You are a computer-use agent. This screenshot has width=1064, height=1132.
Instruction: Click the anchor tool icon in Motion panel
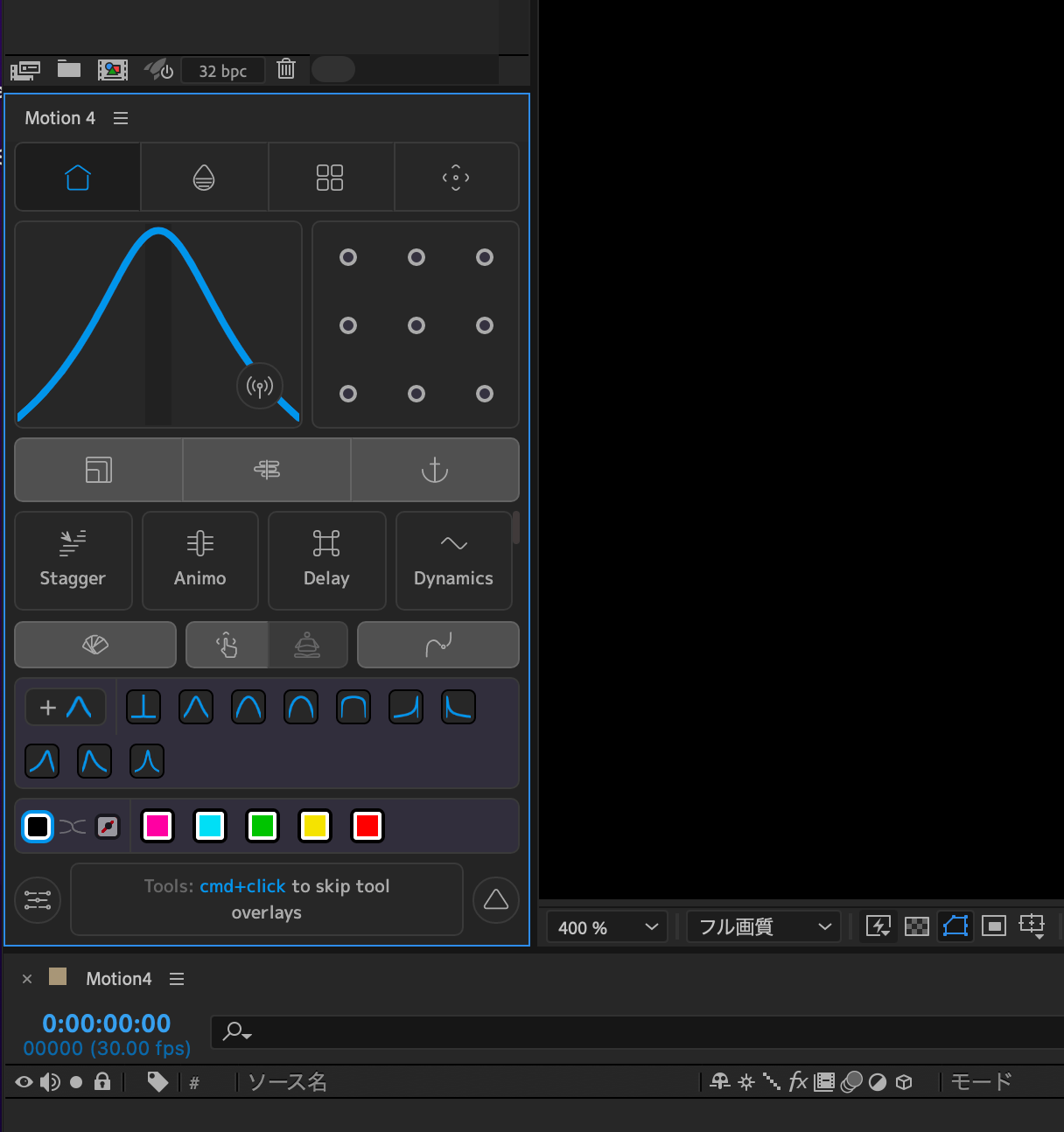pyautogui.click(x=435, y=470)
